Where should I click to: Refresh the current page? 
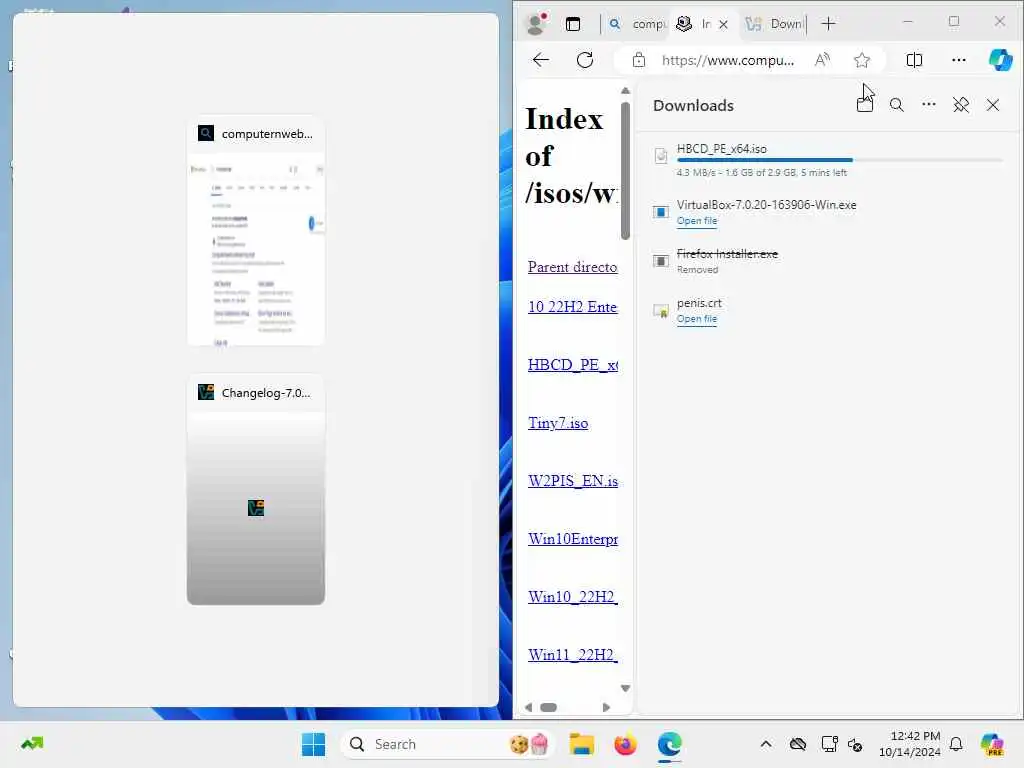[585, 60]
